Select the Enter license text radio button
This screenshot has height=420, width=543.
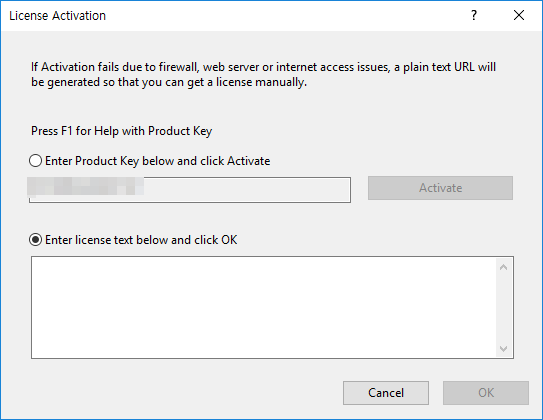35,240
